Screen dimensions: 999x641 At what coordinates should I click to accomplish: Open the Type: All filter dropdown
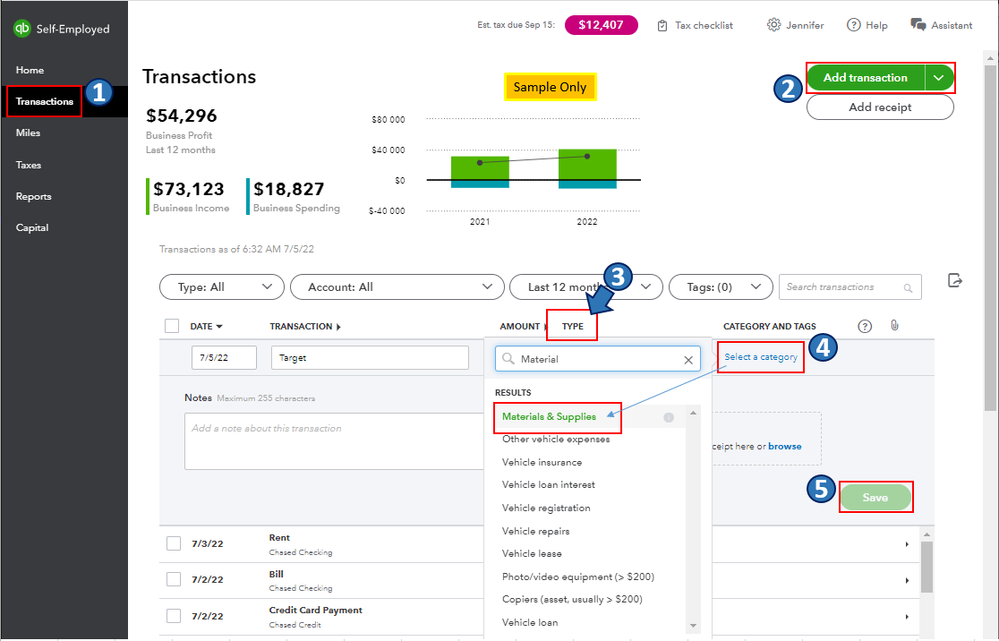(222, 287)
